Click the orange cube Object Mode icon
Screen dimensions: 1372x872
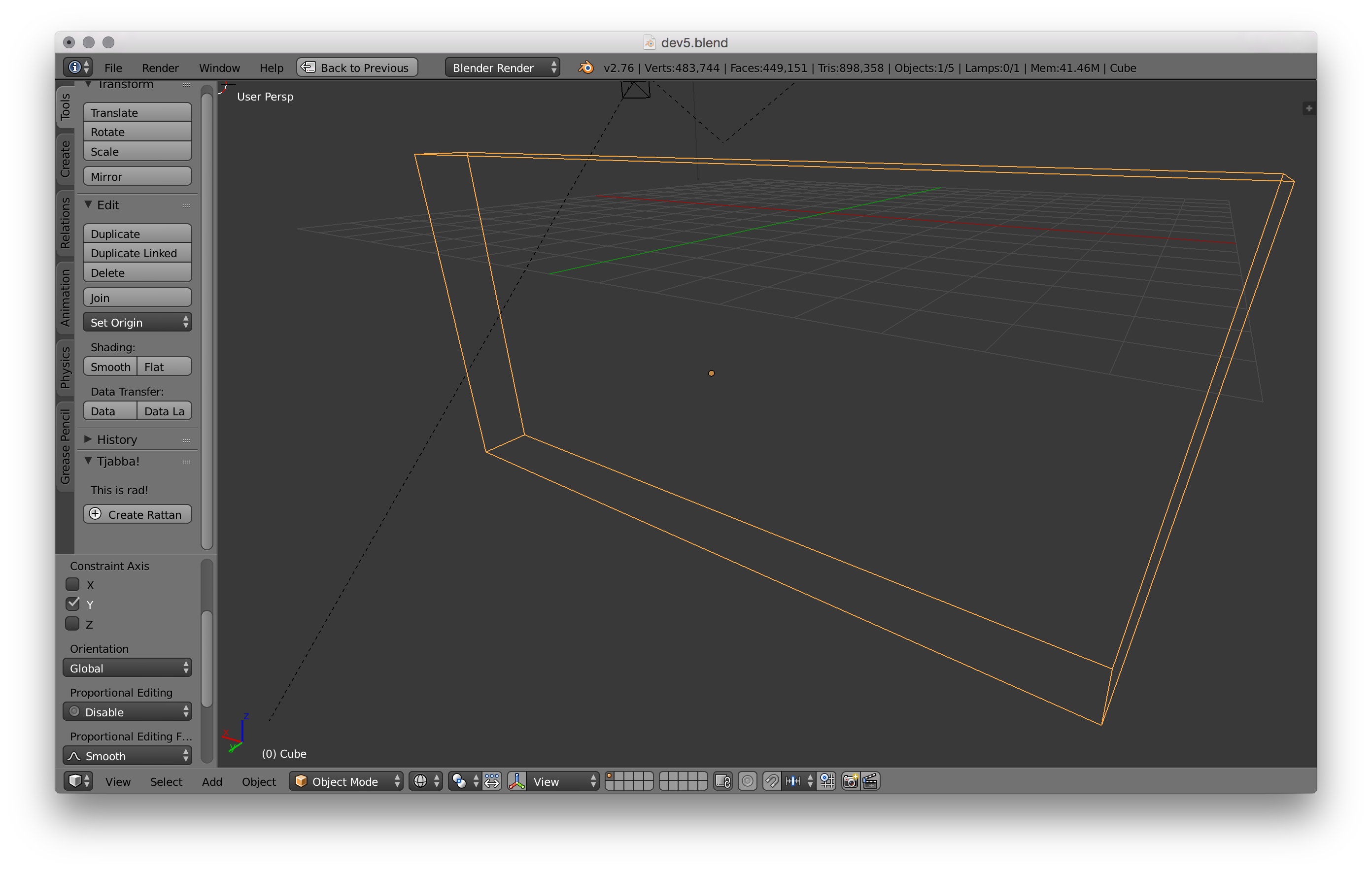[301, 781]
